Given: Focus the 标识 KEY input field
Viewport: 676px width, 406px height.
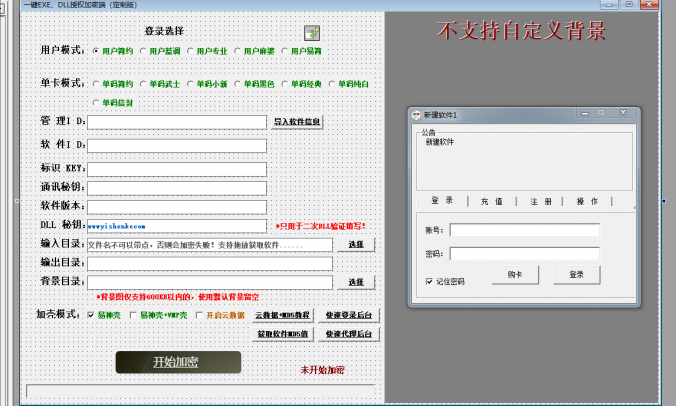Looking at the screenshot, I should pos(177,169).
